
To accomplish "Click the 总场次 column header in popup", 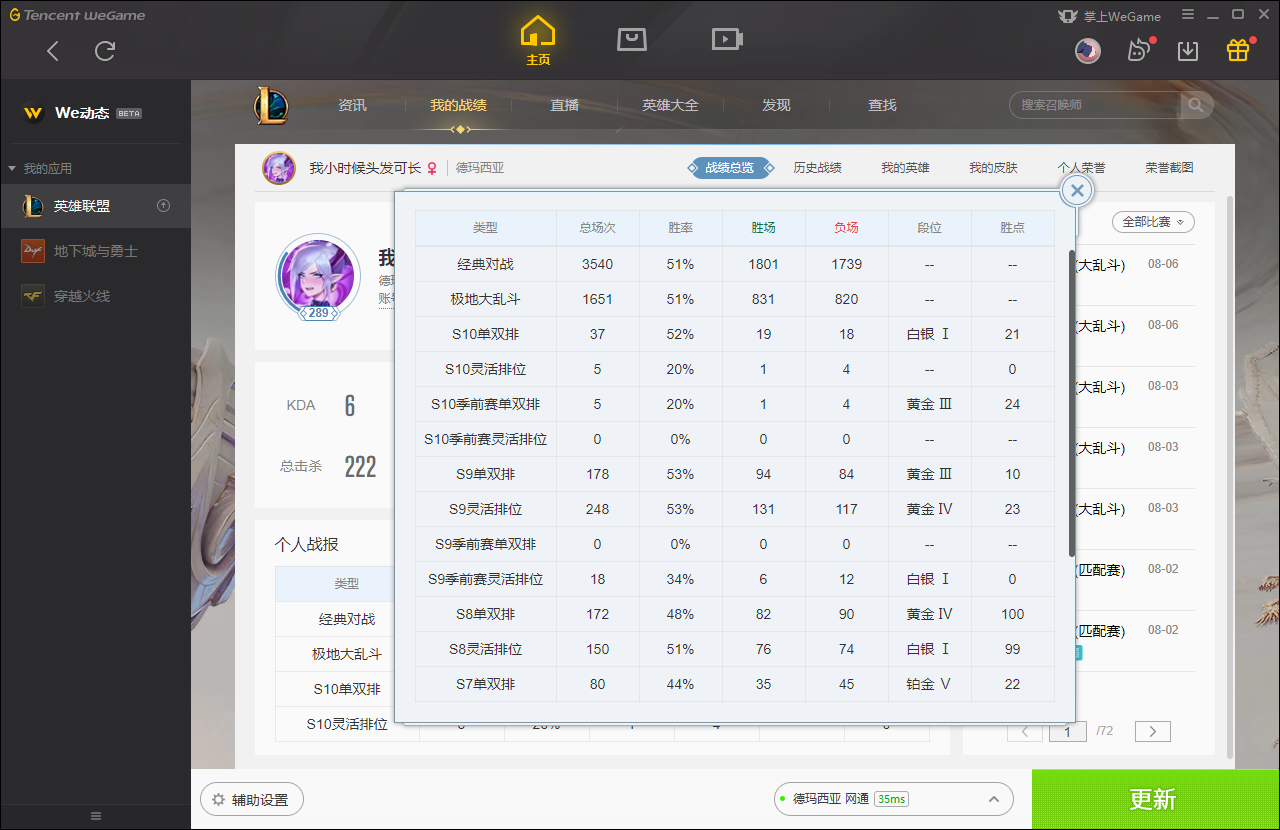I will (x=598, y=228).
